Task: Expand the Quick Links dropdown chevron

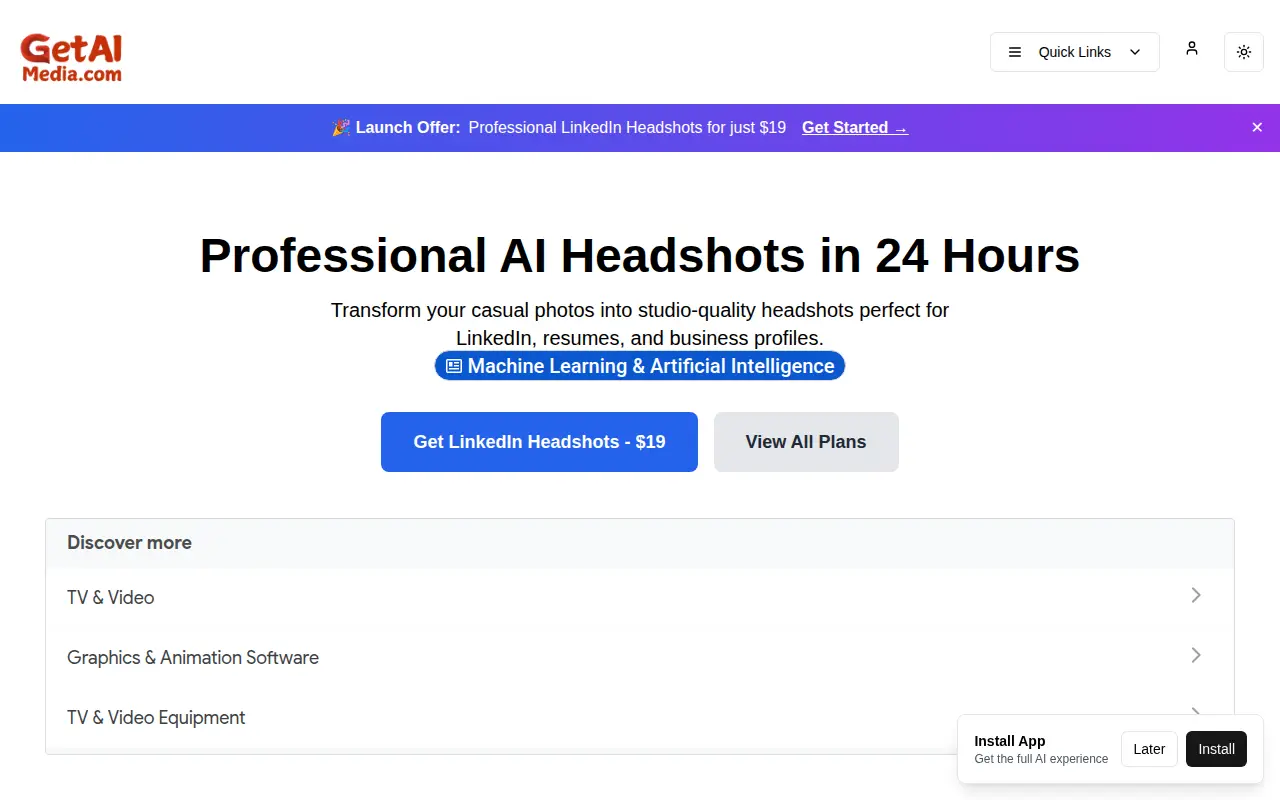Action: tap(1135, 52)
